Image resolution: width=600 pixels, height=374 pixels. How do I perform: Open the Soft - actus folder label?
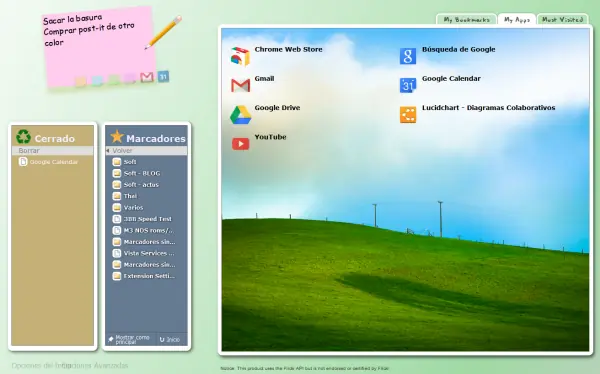click(x=141, y=185)
